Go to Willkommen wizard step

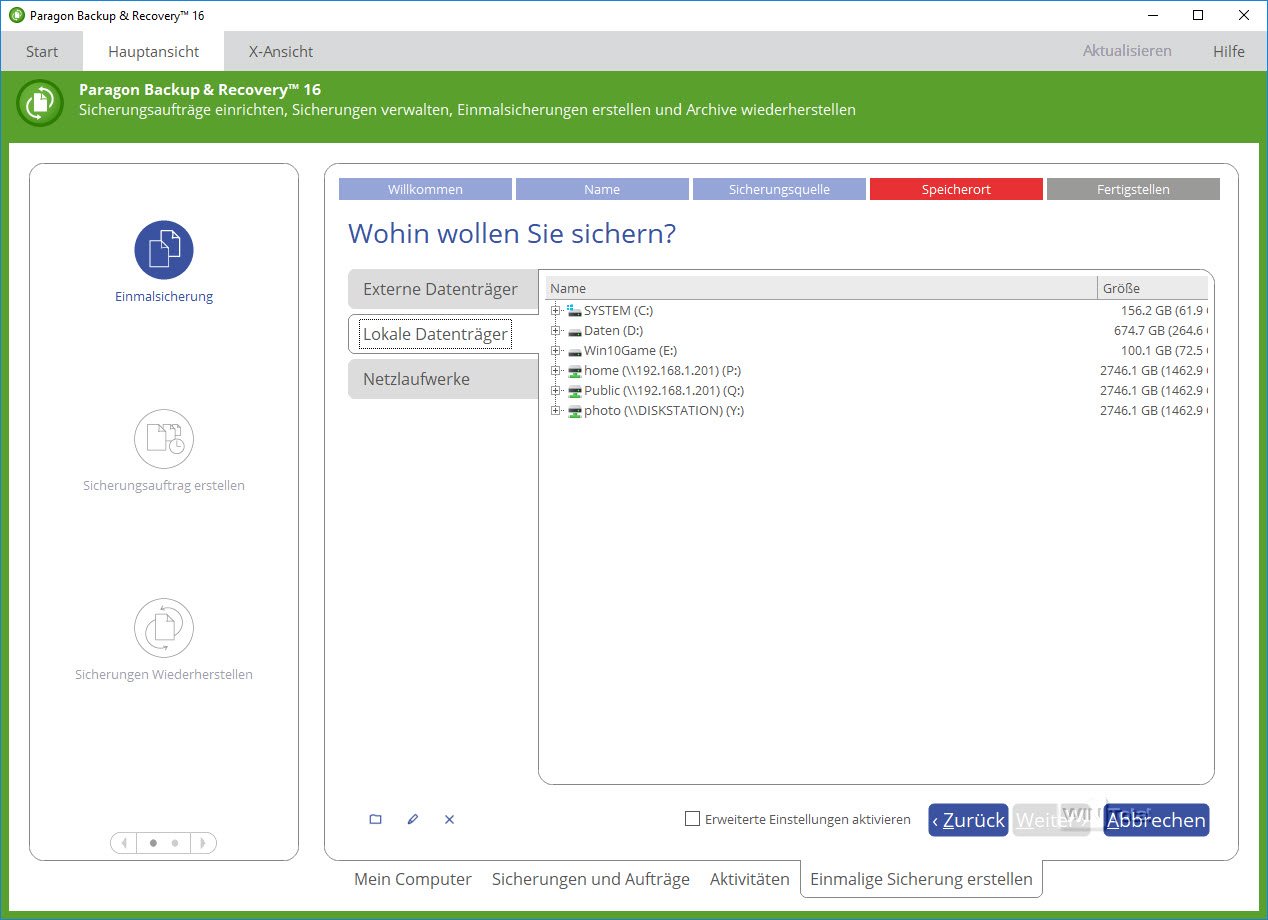tap(425, 189)
